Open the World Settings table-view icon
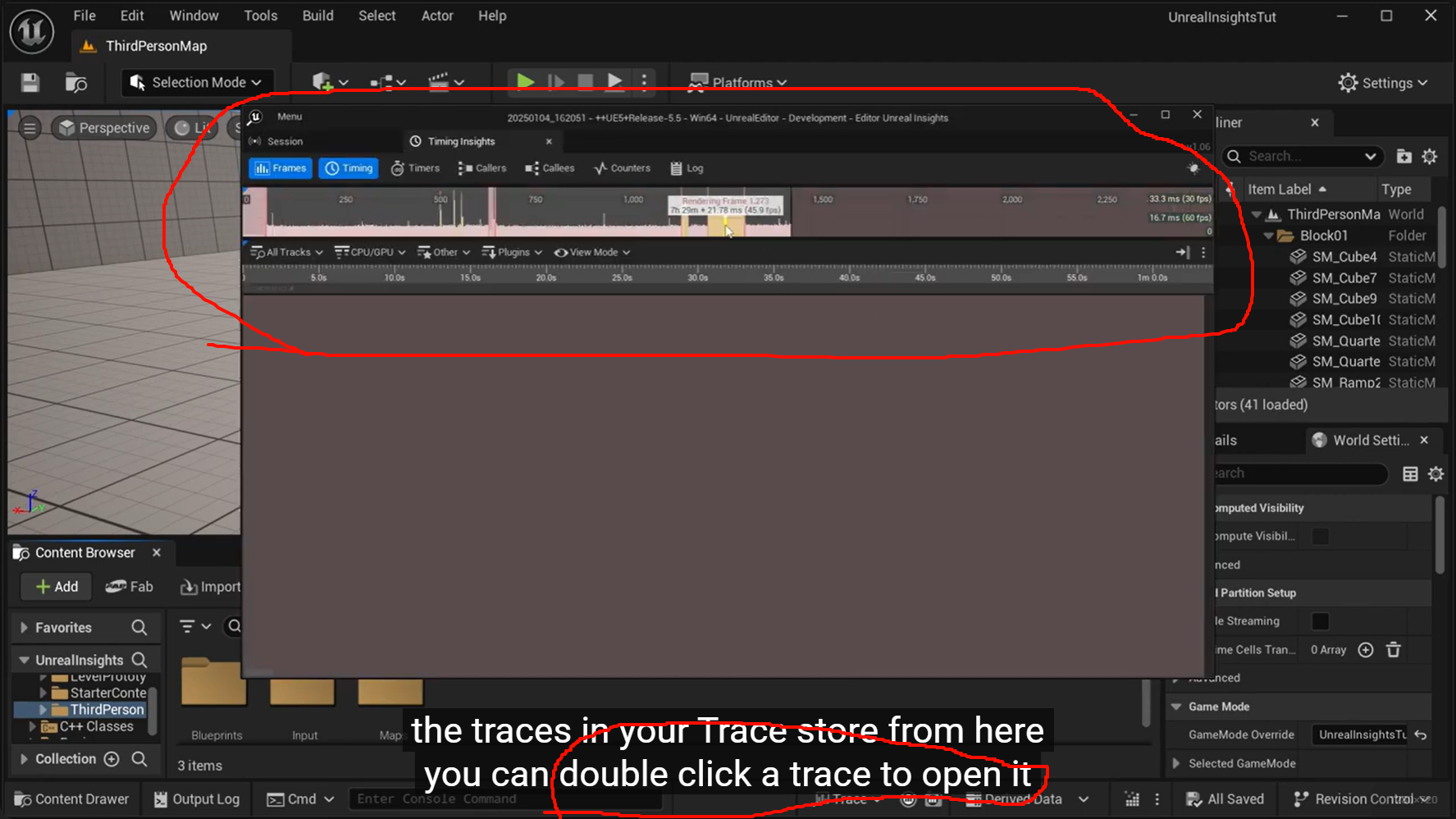1456x819 pixels. pos(1409,474)
